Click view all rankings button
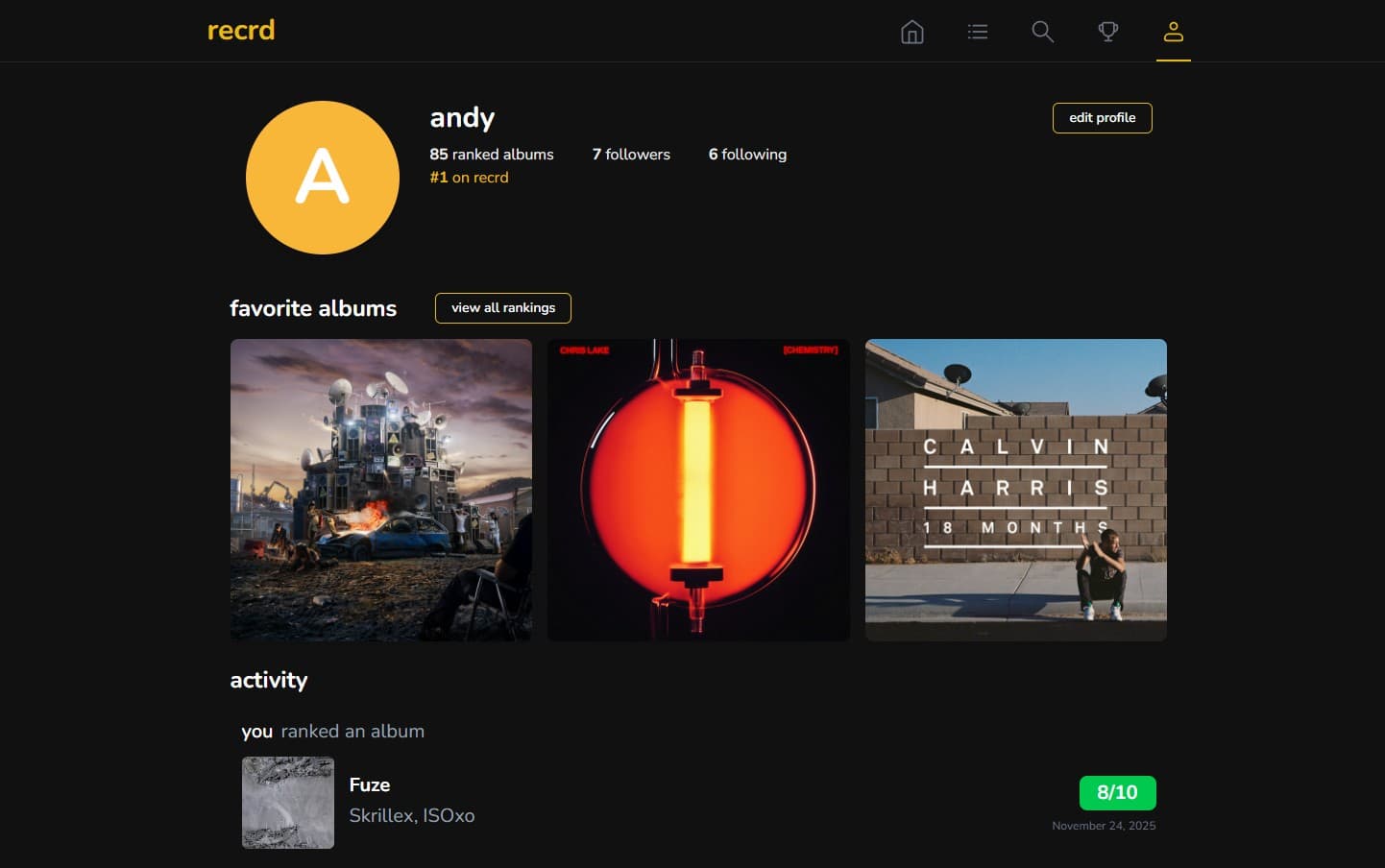Viewport: 1385px width, 868px height. tap(503, 308)
